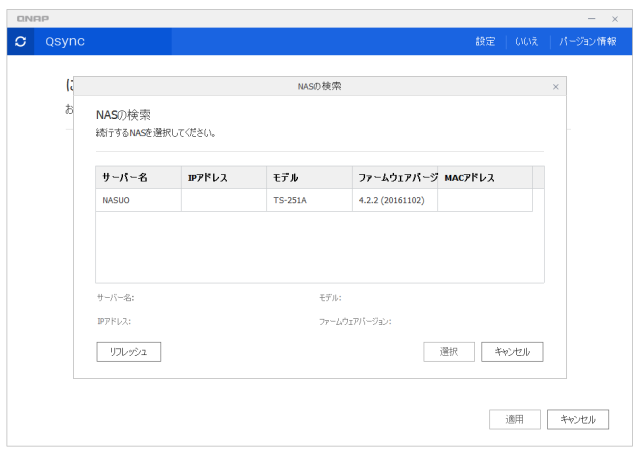This screenshot has height=455, width=642.
Task: Click いいえ in the blue header
Action: click(527, 41)
